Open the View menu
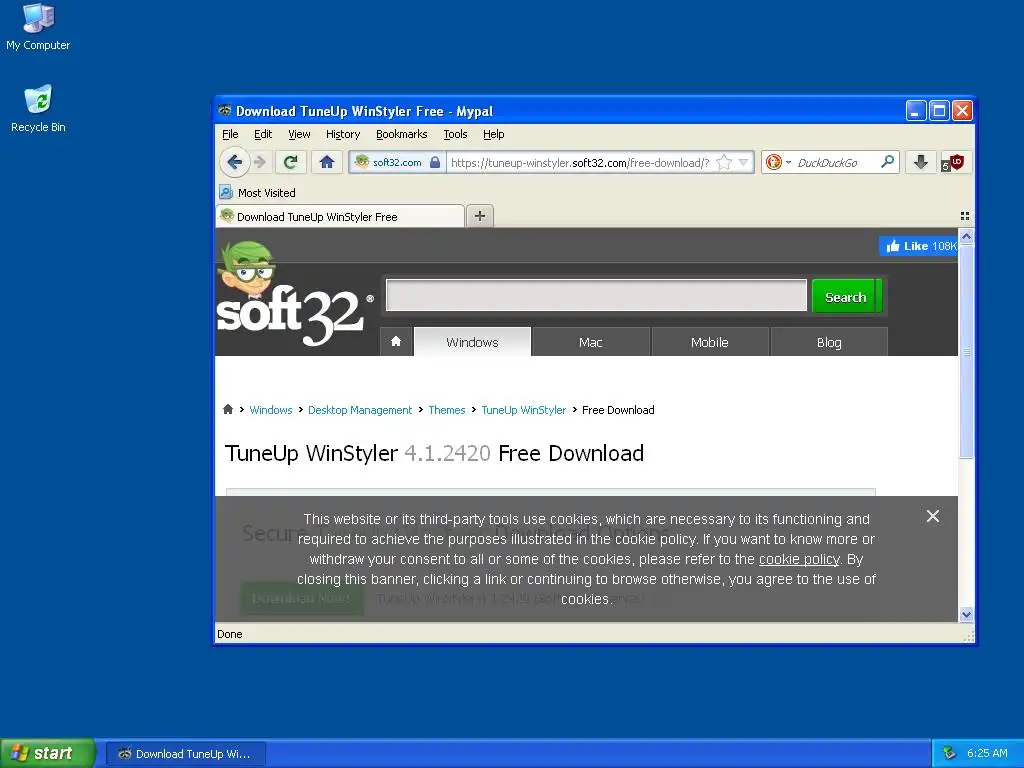 click(299, 134)
